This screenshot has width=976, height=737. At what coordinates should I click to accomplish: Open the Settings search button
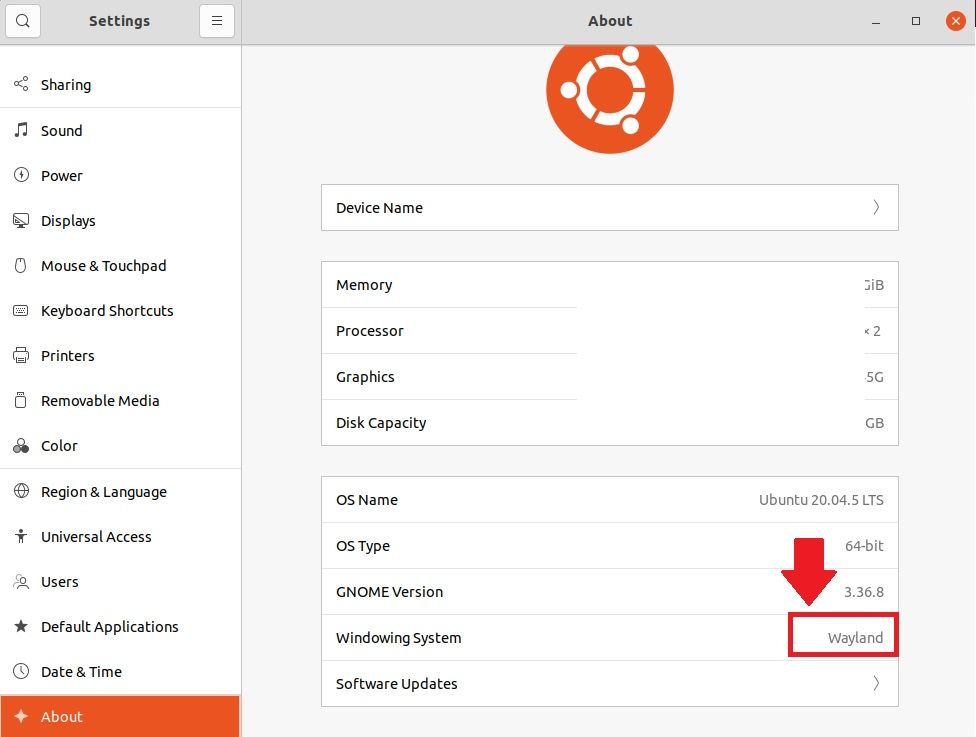pos(23,21)
